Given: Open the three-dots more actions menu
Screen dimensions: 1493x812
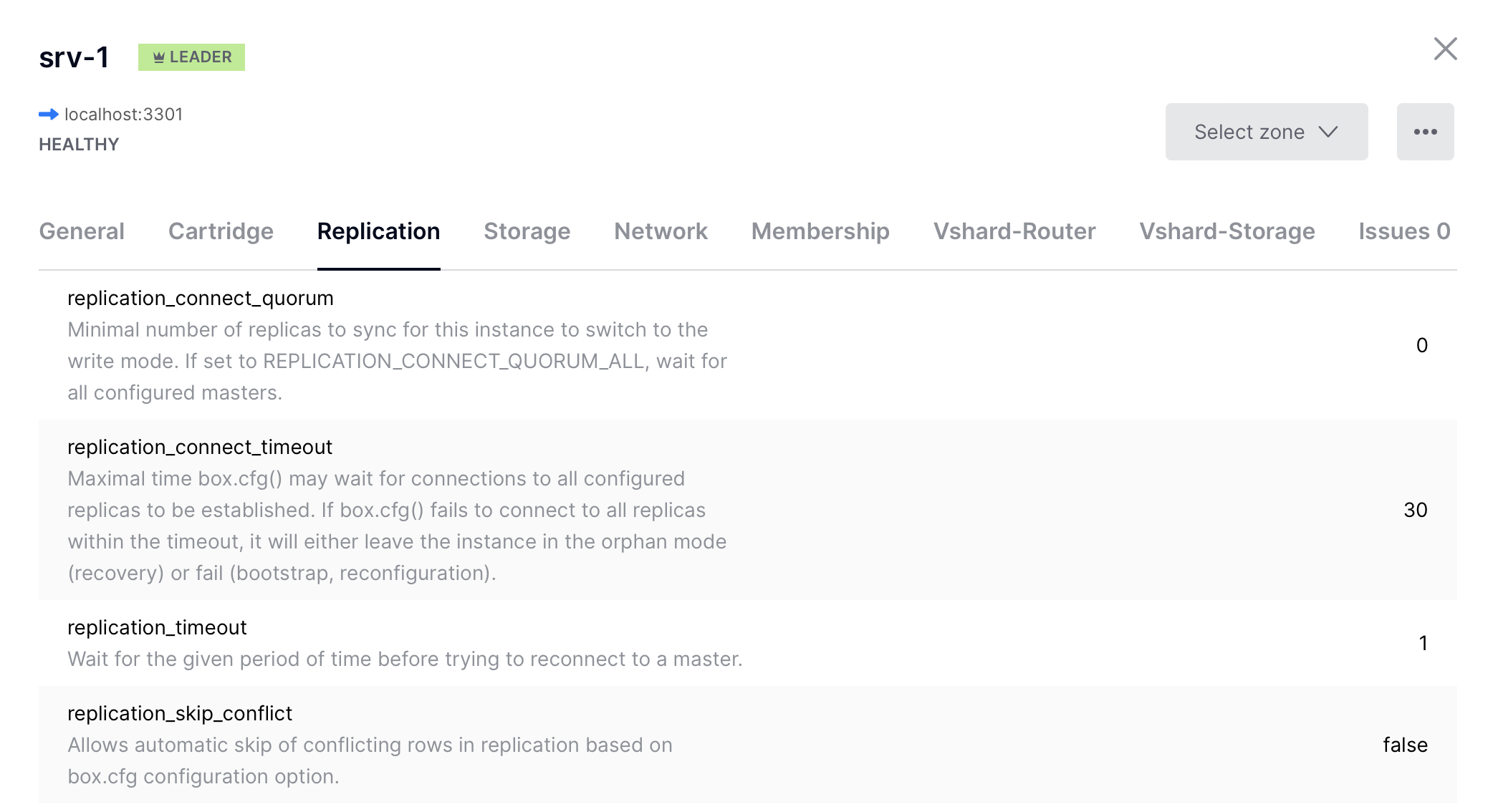Looking at the screenshot, I should click(1425, 132).
